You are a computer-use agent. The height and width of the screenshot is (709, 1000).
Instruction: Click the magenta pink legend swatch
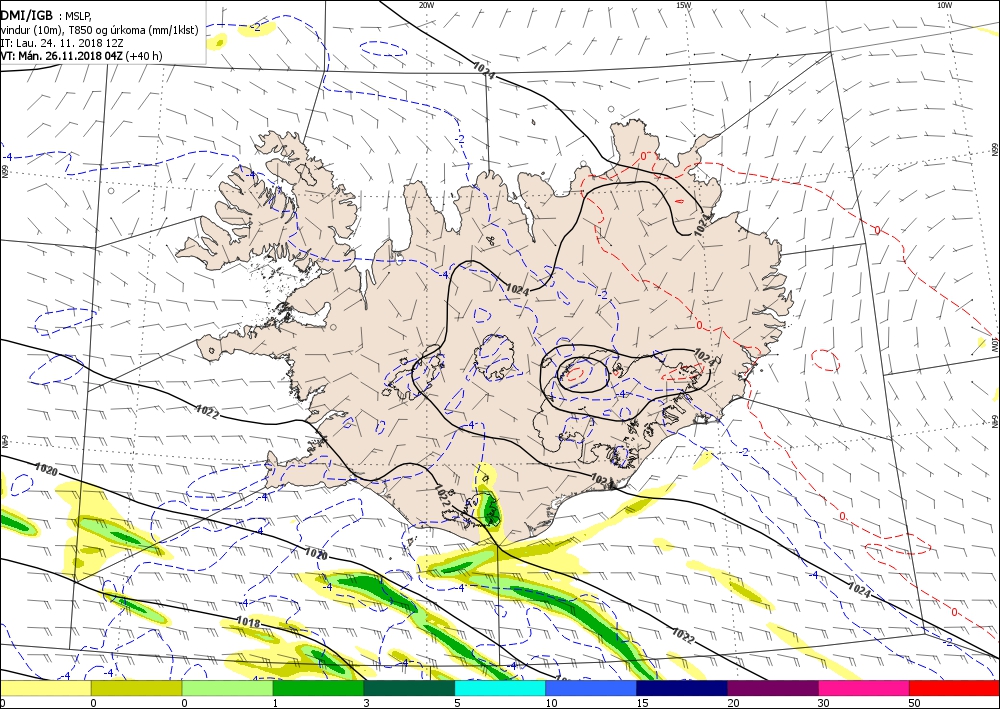[864, 688]
